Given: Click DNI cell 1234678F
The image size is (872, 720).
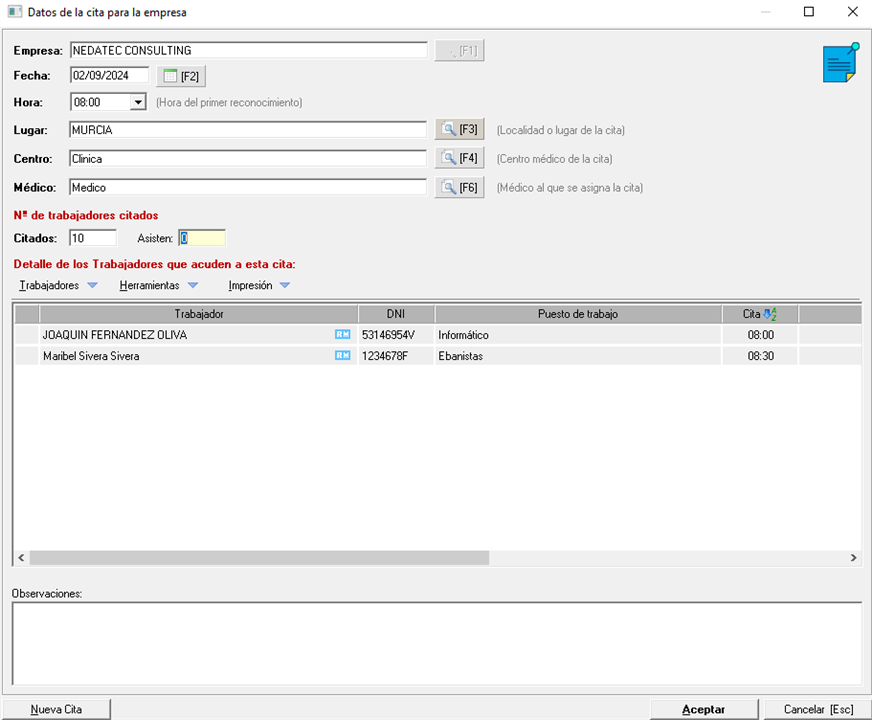Looking at the screenshot, I should click(x=396, y=356).
